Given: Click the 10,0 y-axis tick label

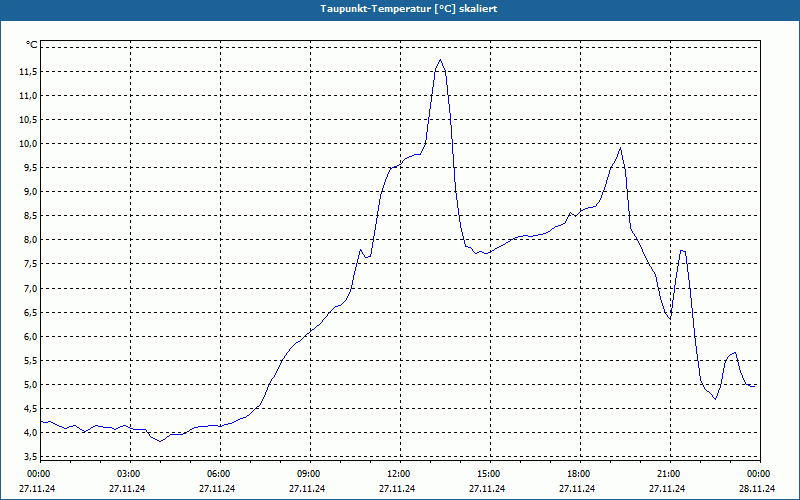Looking at the screenshot, I should [x=26, y=144].
